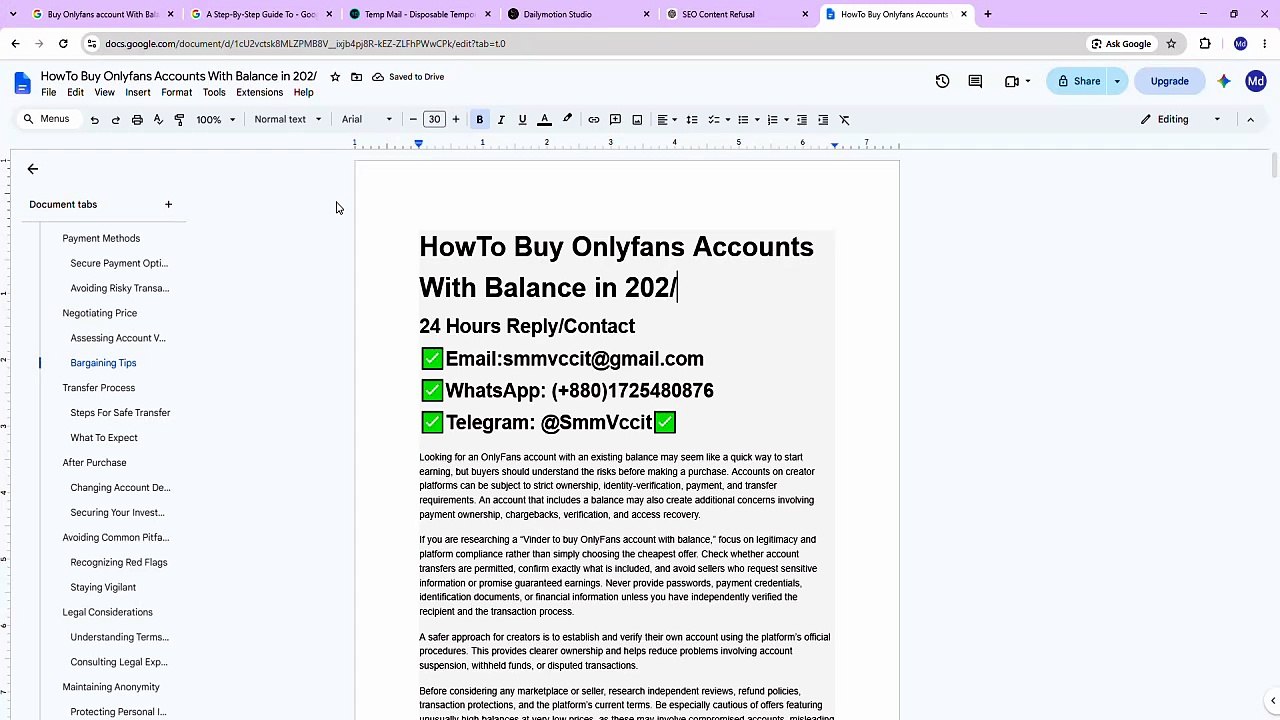
Task: Open version history clock icon
Action: (x=942, y=81)
